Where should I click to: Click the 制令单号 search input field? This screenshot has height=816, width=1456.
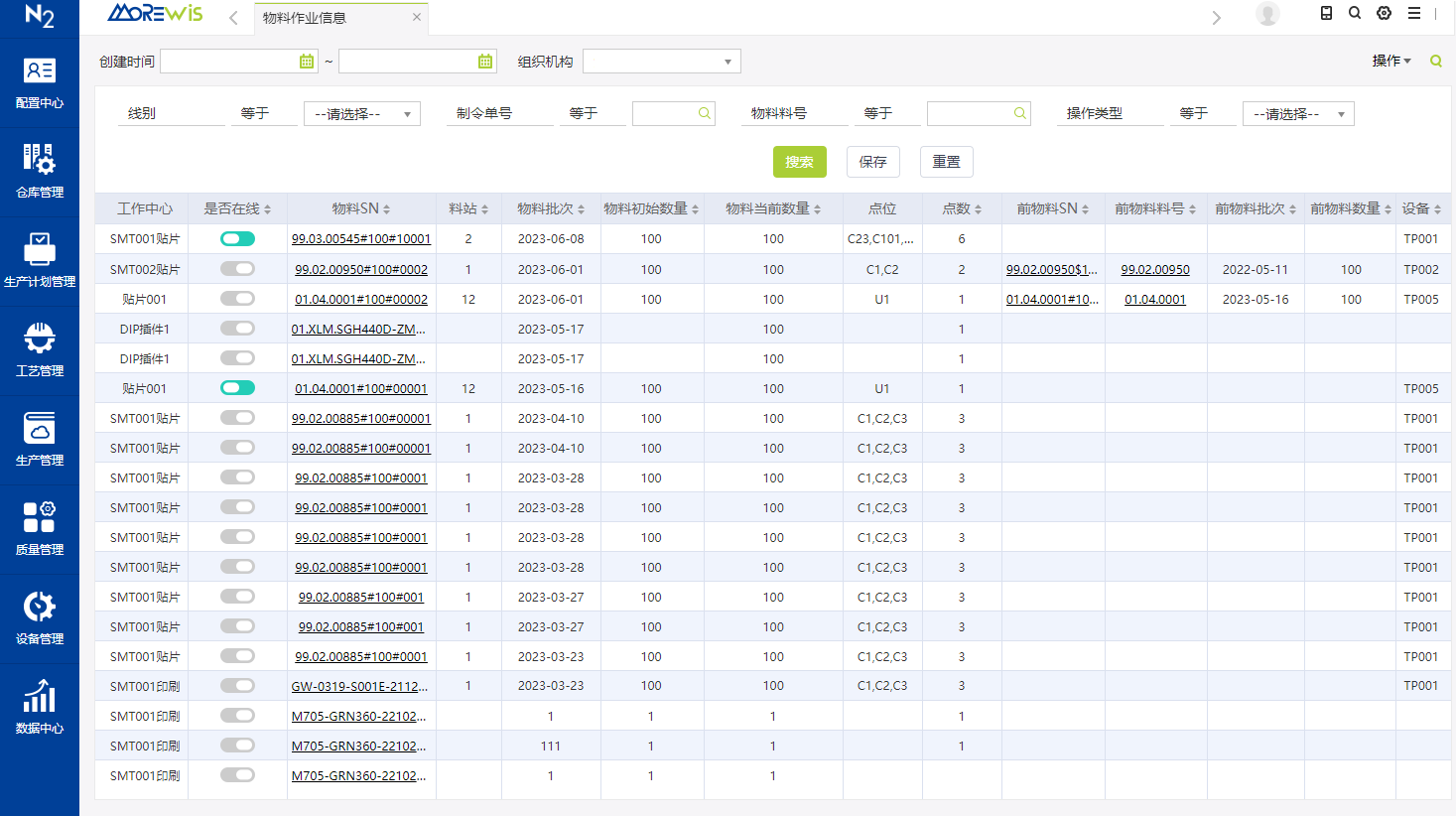coord(665,114)
